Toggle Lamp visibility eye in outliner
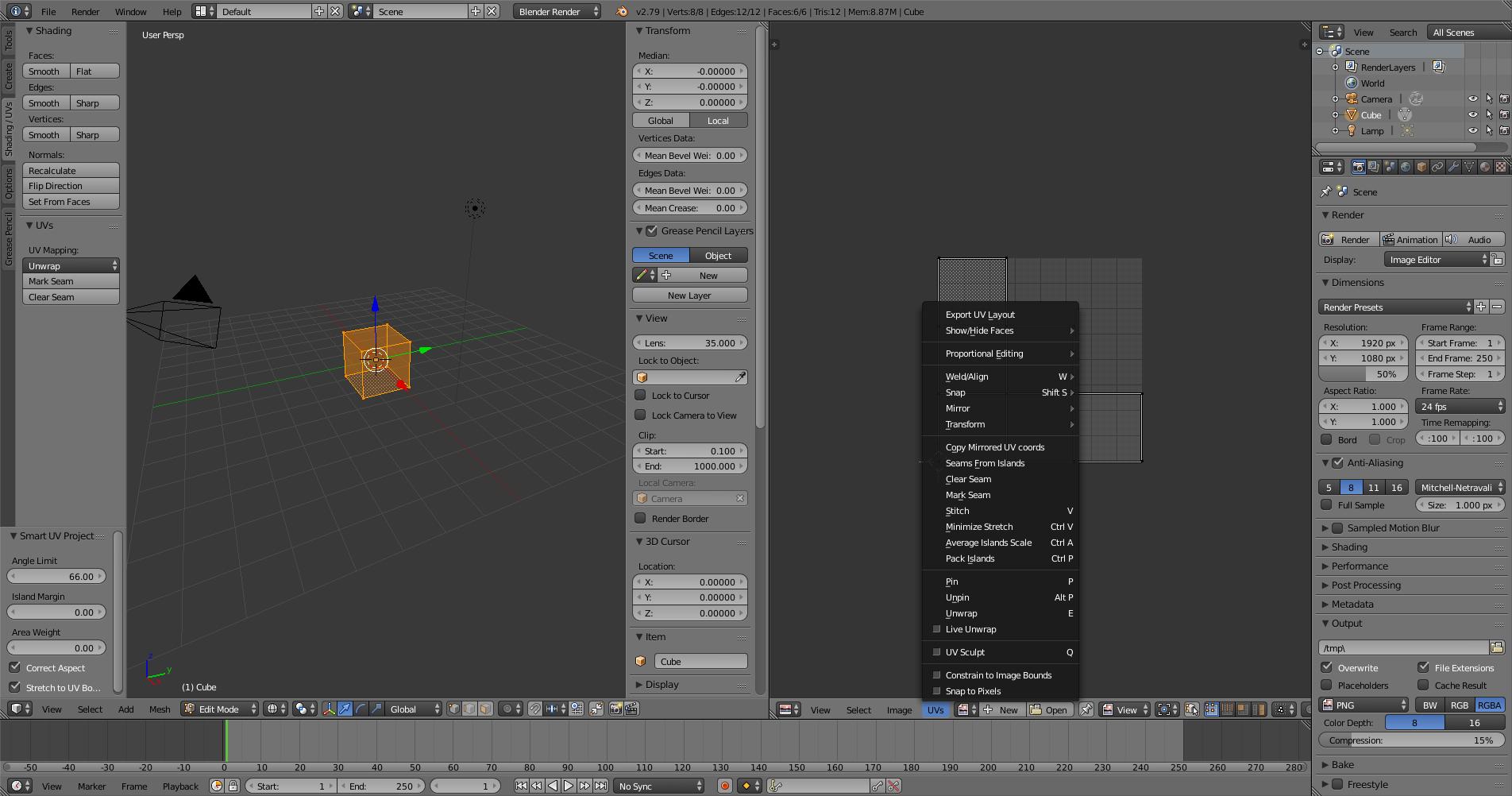 point(1473,131)
